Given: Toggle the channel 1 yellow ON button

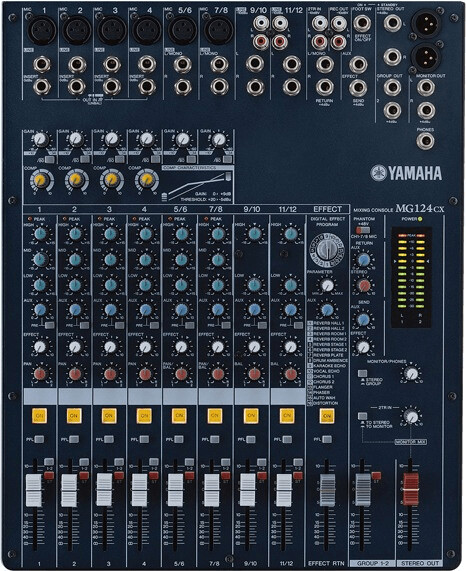Looking at the screenshot, I should (x=39, y=416).
